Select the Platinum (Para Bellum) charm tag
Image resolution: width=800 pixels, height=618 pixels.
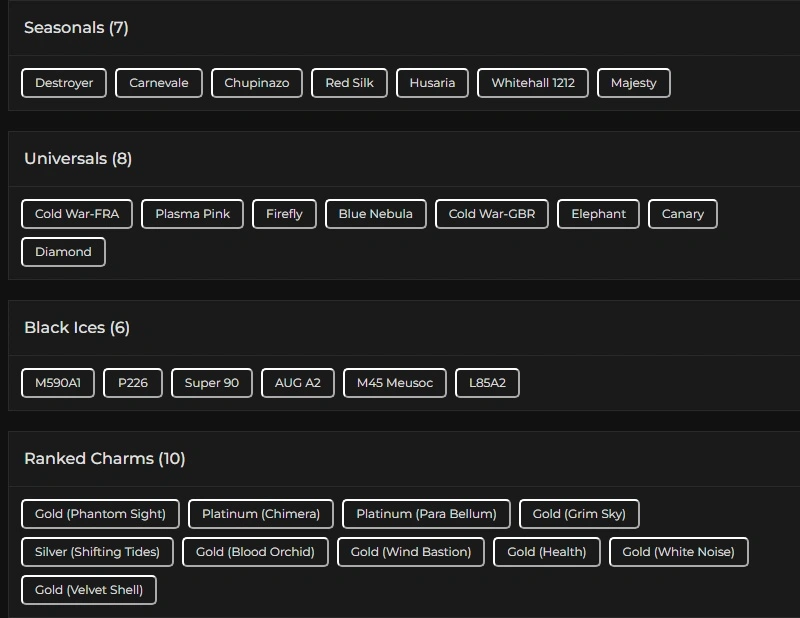(426, 514)
